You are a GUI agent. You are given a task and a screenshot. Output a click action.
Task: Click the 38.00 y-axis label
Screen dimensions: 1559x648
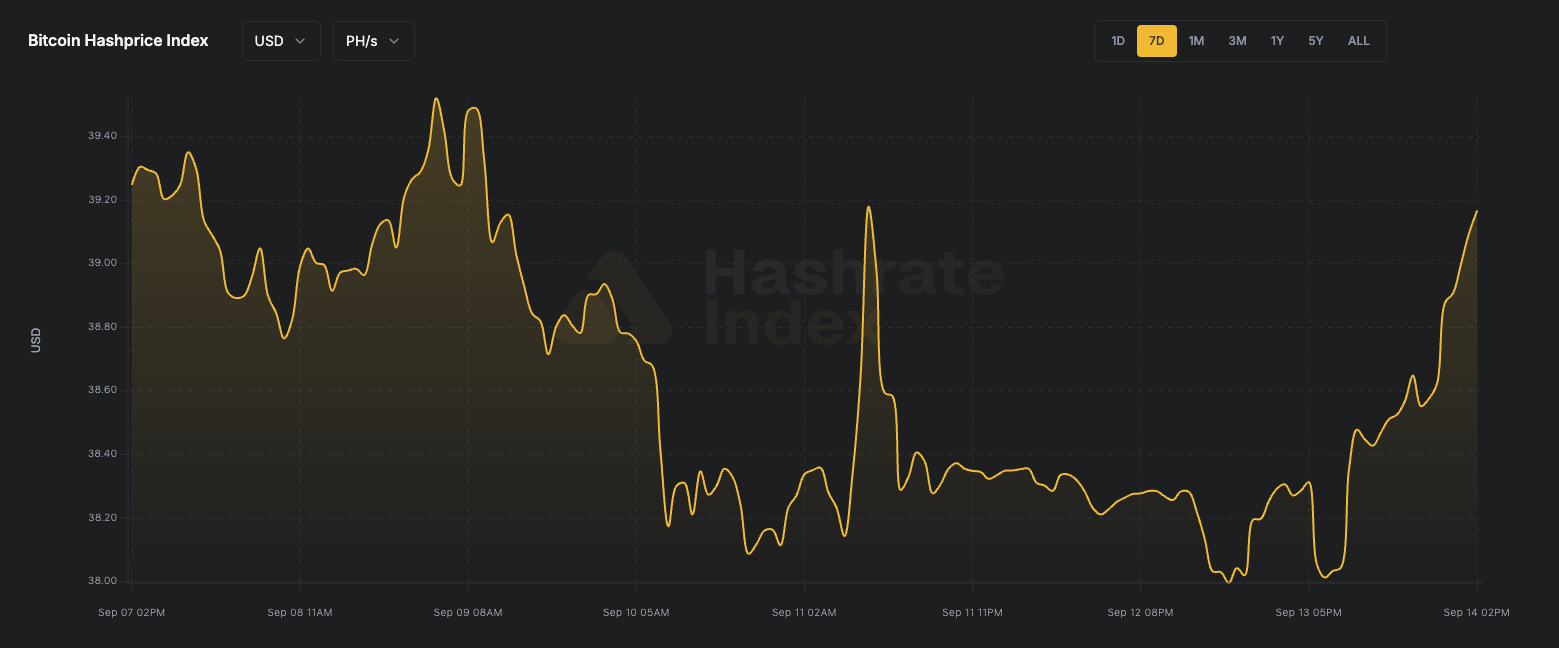pyautogui.click(x=103, y=581)
